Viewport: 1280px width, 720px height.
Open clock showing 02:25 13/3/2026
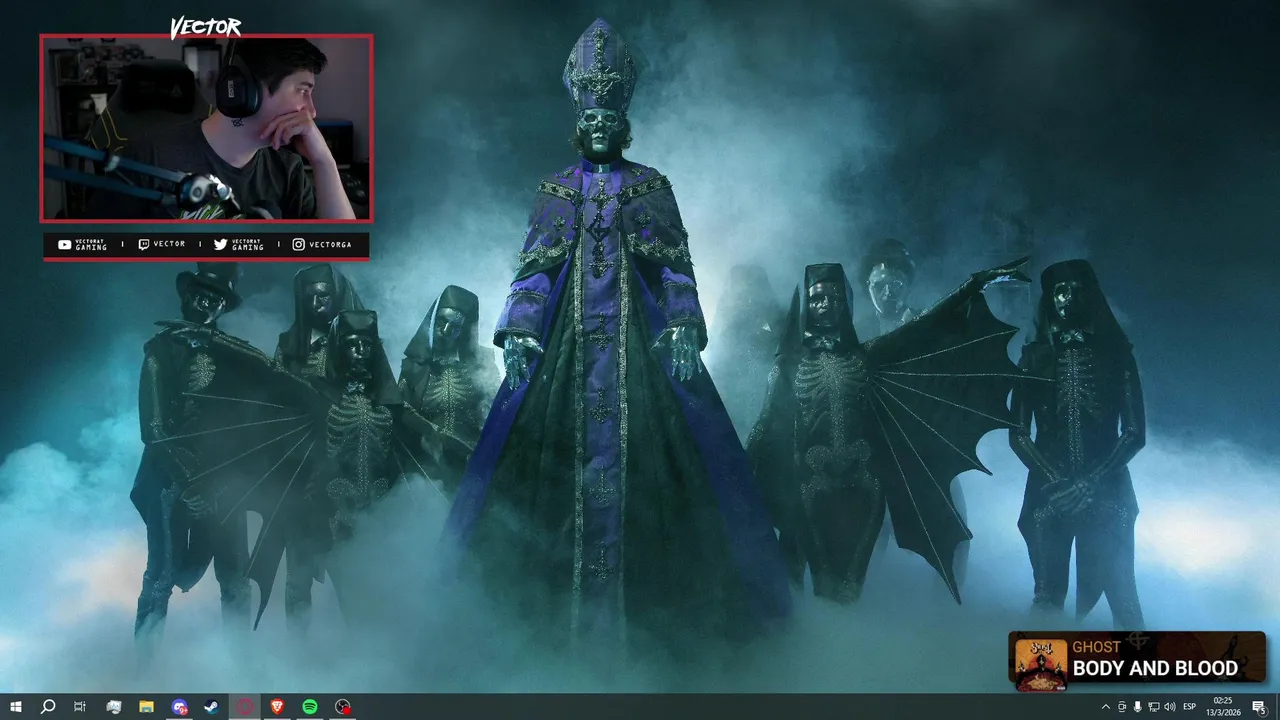(x=1223, y=707)
